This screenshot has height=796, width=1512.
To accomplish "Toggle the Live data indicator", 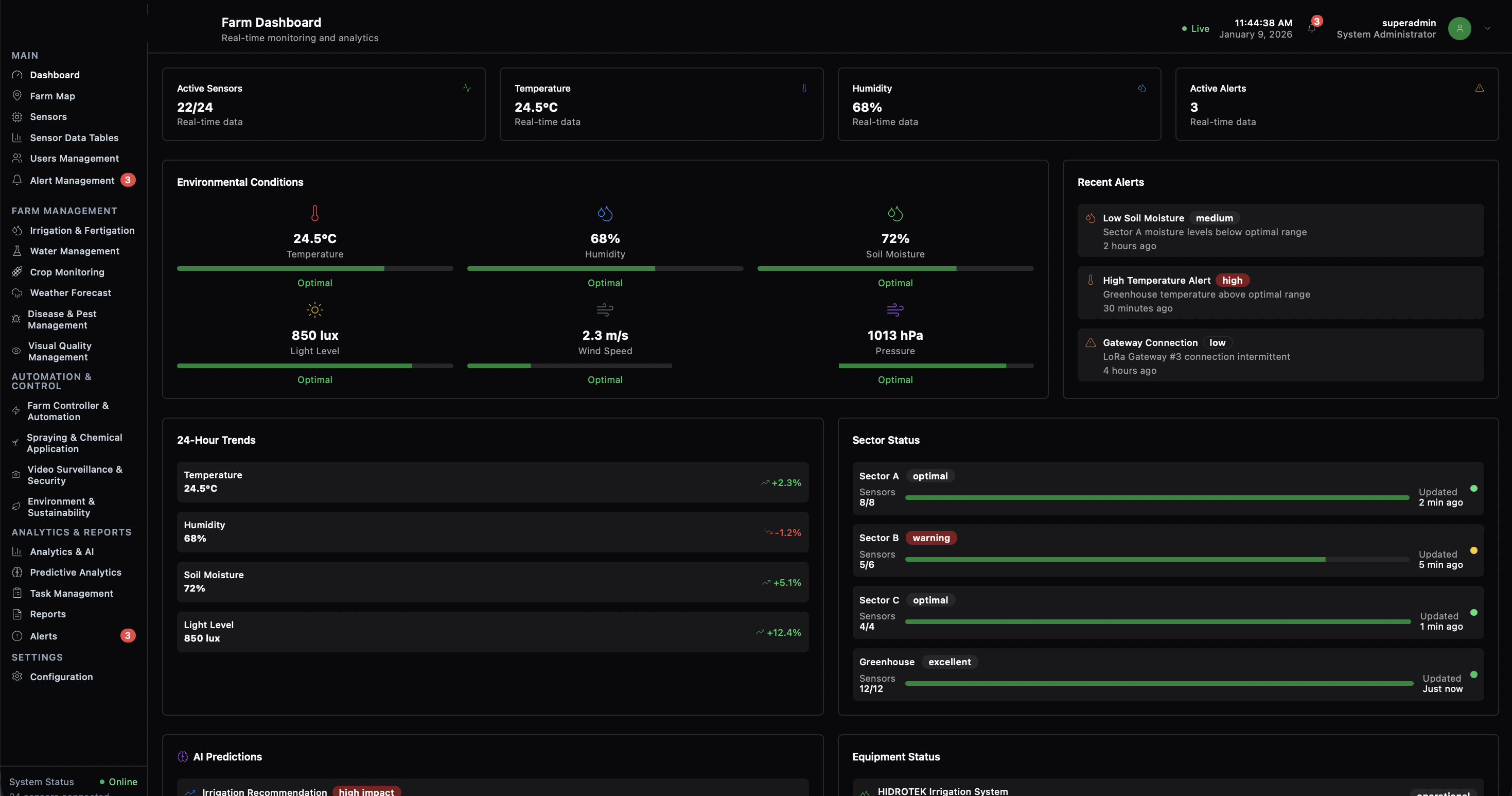I will click(x=1195, y=28).
